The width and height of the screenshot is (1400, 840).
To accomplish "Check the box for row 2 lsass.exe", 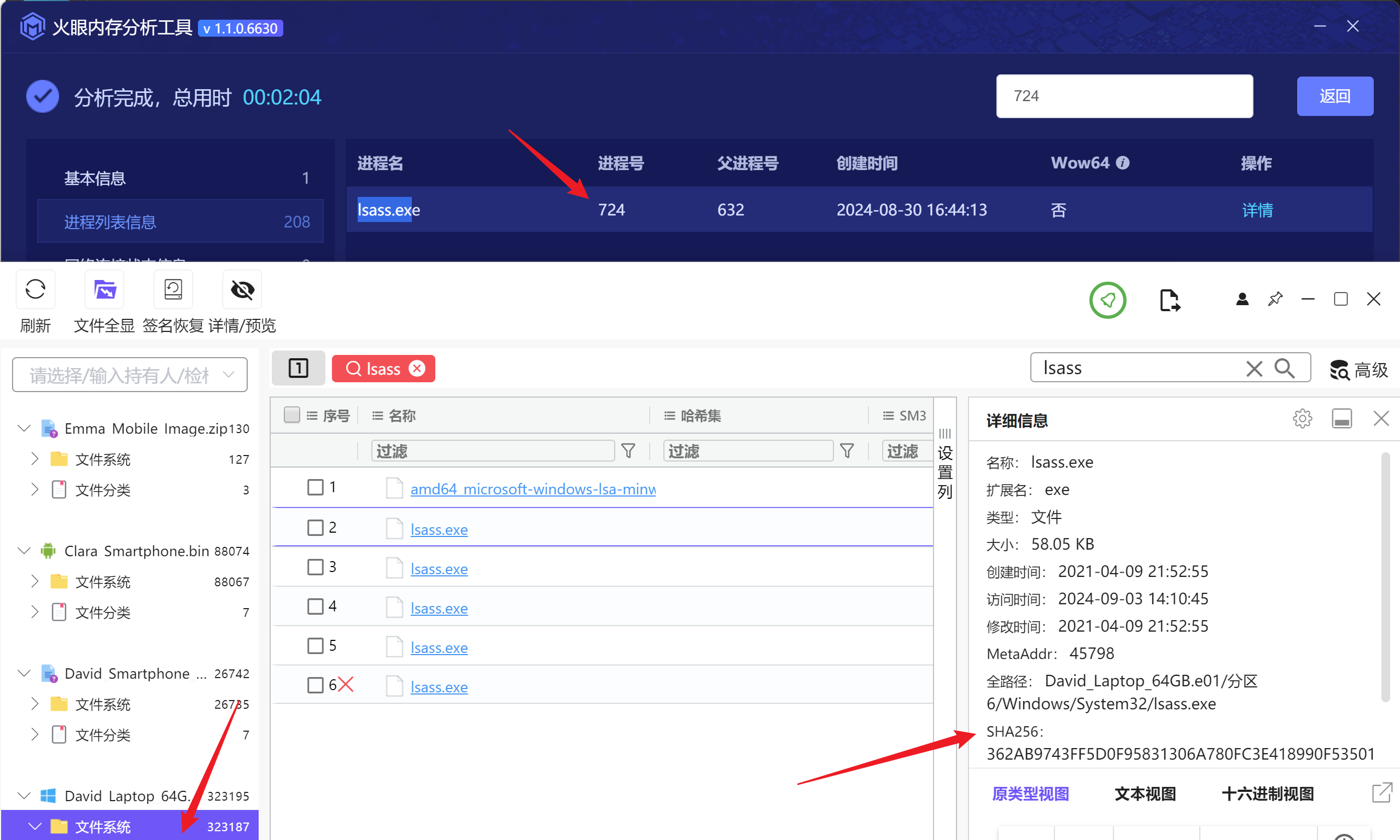I will pos(315,528).
